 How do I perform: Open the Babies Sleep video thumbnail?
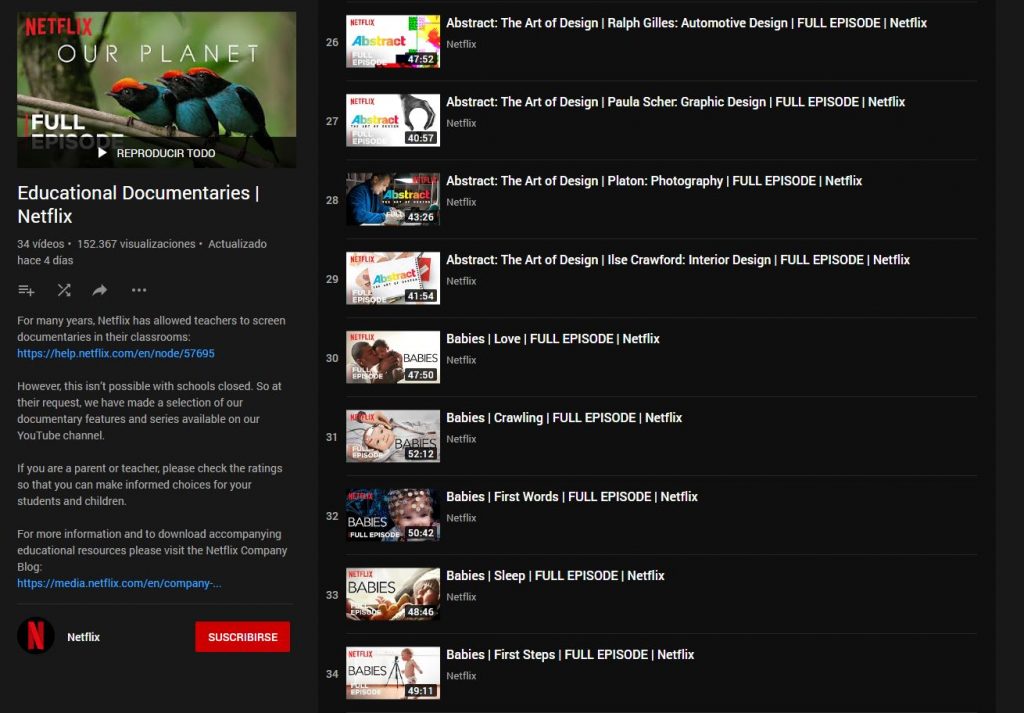[x=392, y=594]
